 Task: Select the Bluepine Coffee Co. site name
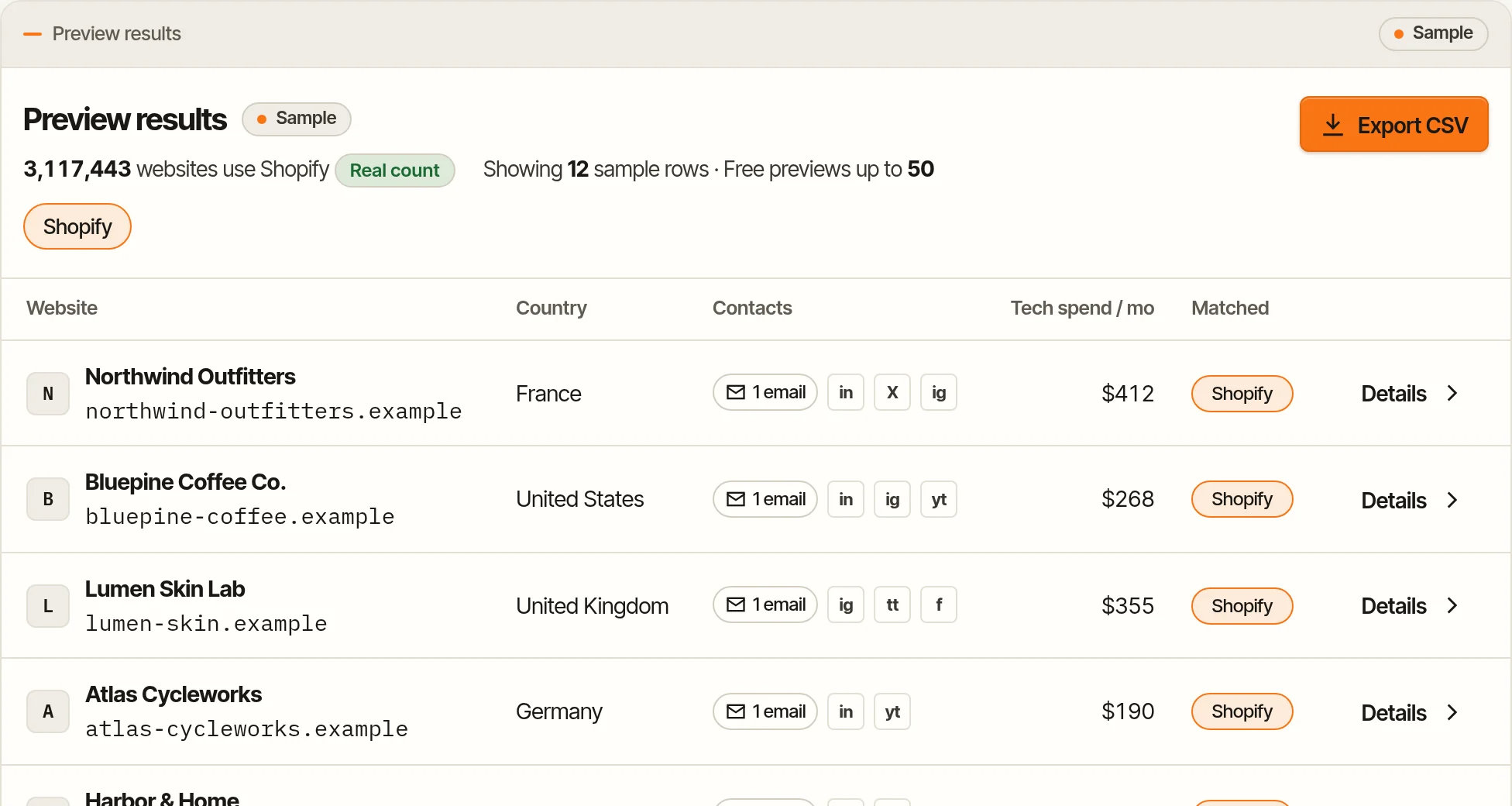pos(186,482)
